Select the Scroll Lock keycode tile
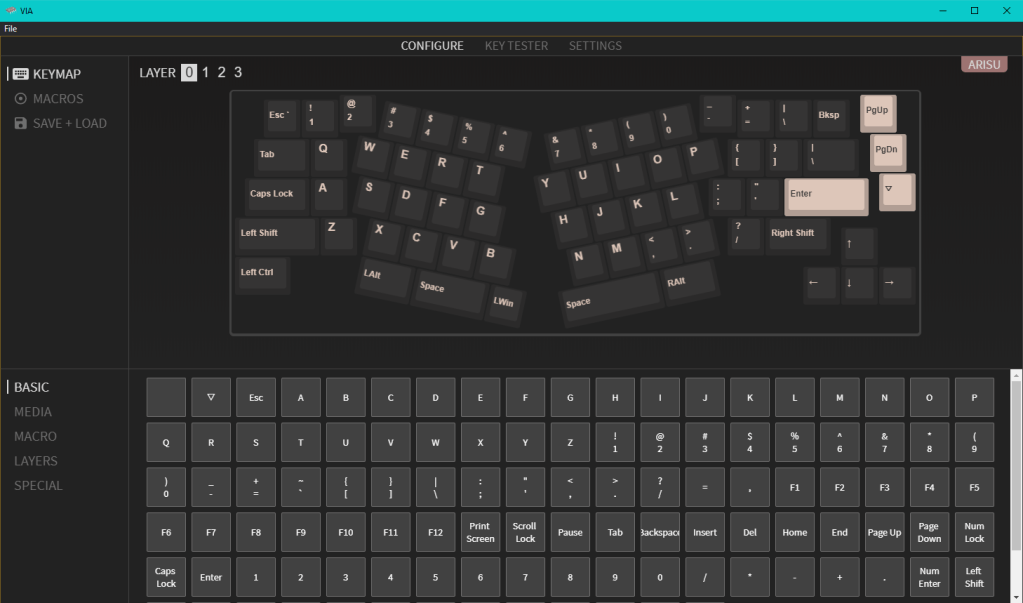 (x=525, y=531)
